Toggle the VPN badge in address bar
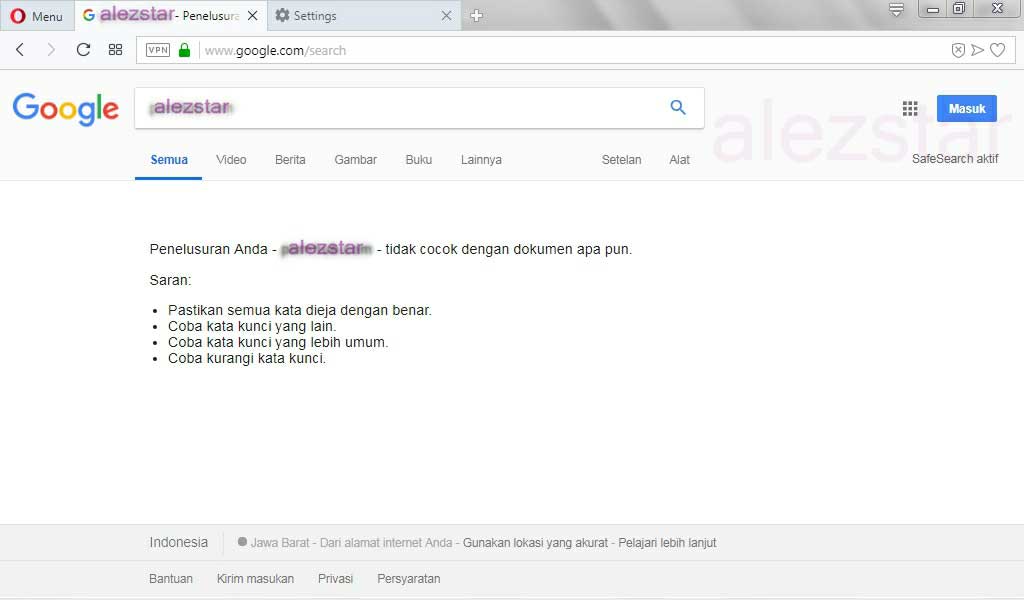This screenshot has width=1024, height=600. 158,50
